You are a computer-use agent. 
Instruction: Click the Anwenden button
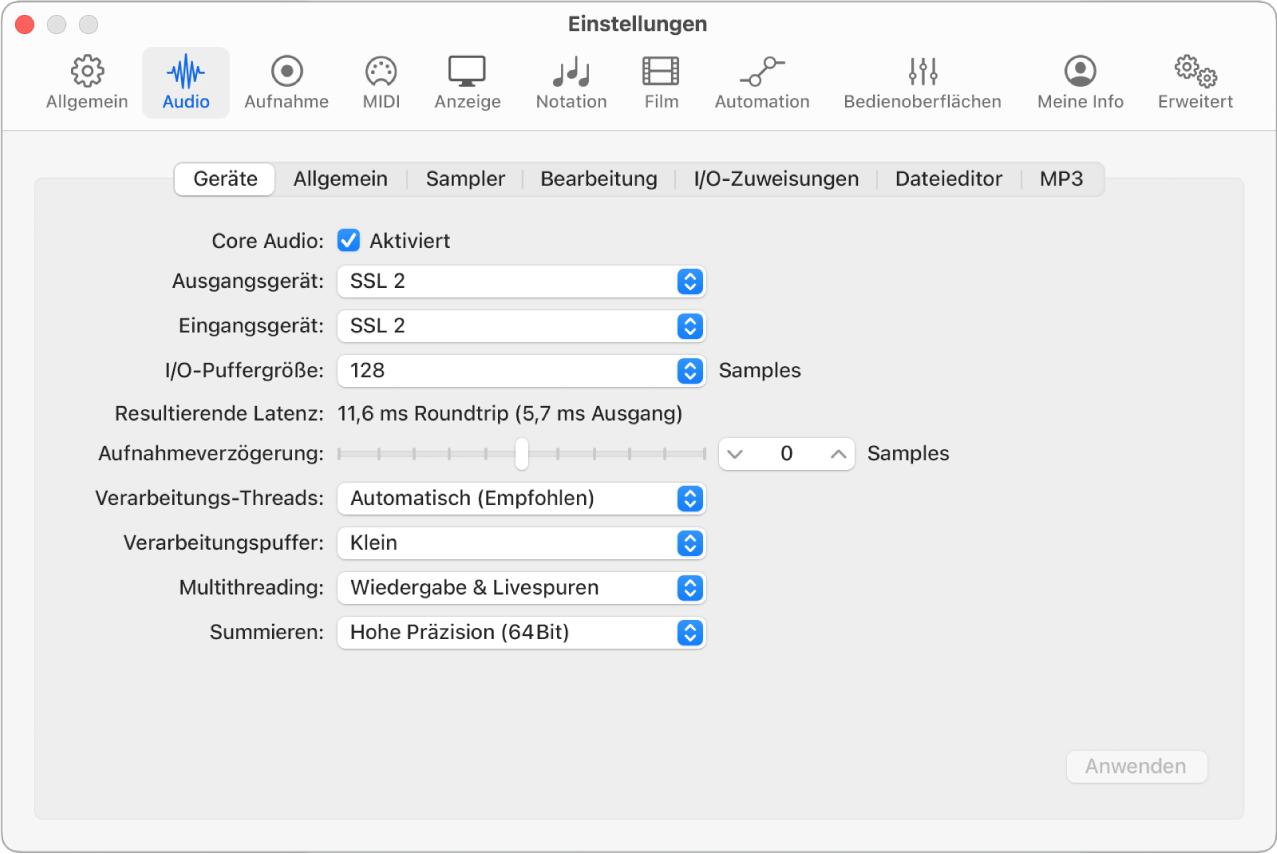click(x=1136, y=766)
